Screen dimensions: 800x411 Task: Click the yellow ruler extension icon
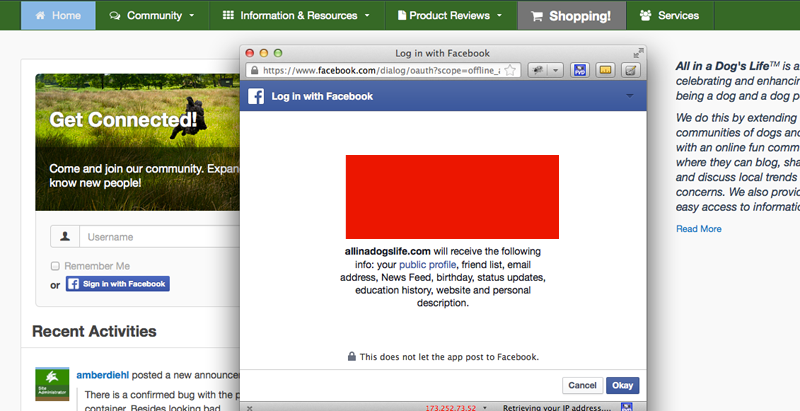605,70
